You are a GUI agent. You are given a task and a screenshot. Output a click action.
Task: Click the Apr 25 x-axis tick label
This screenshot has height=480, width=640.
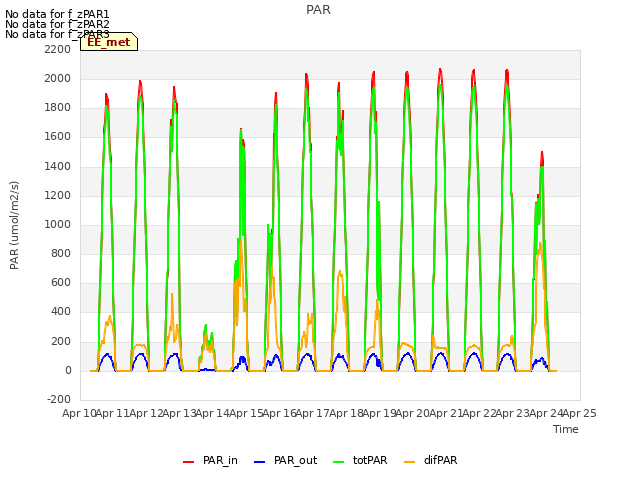pos(580,413)
